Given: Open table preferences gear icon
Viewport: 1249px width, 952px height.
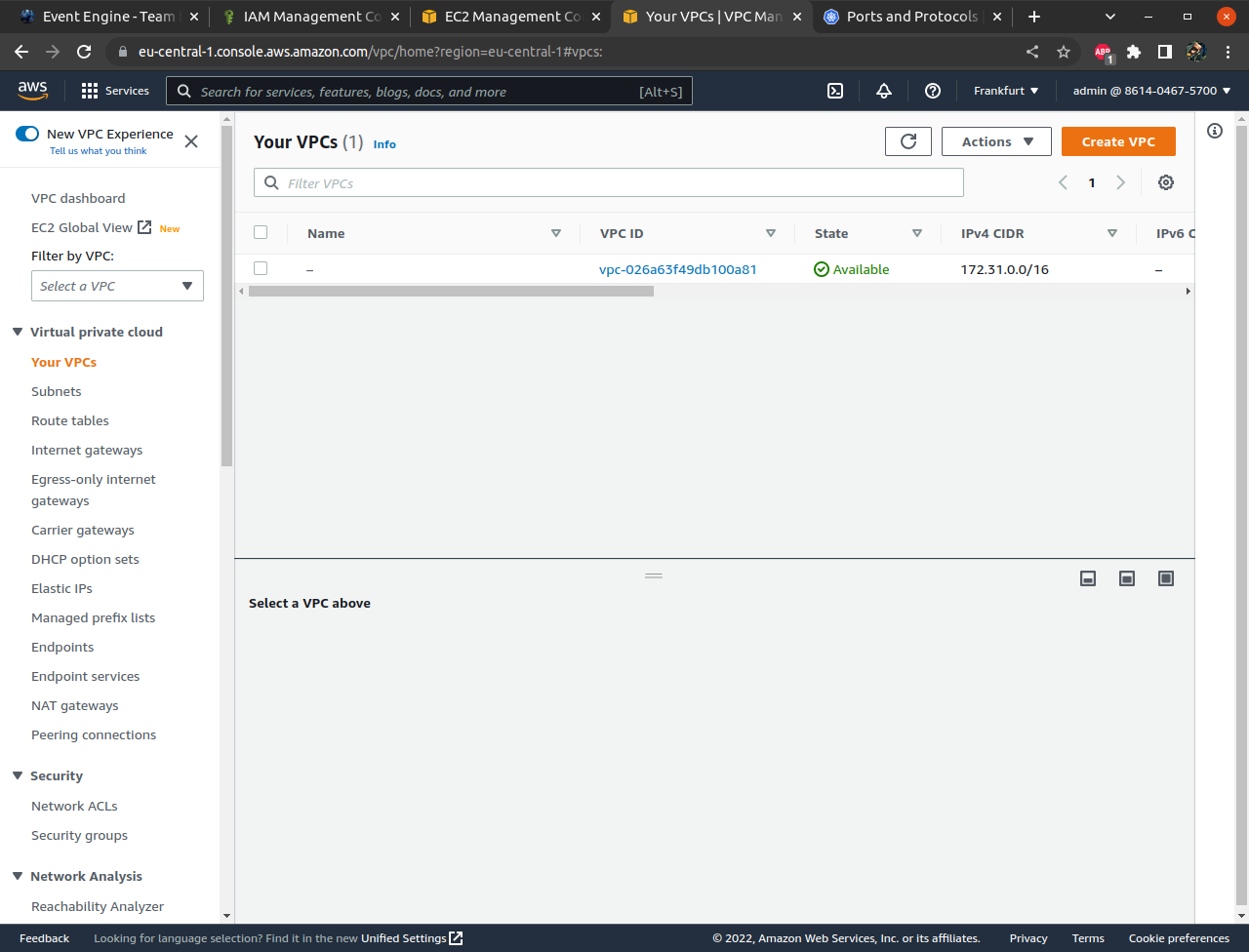Looking at the screenshot, I should pyautogui.click(x=1166, y=182).
